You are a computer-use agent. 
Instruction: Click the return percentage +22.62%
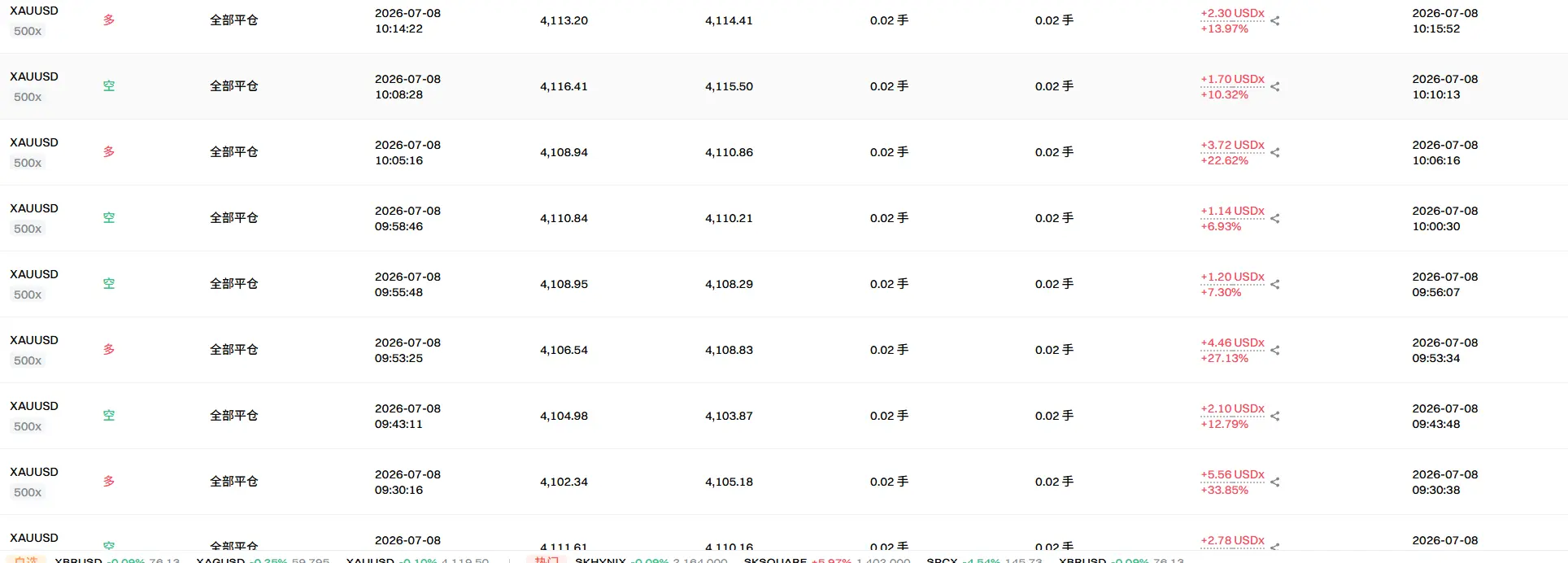[x=1224, y=160]
